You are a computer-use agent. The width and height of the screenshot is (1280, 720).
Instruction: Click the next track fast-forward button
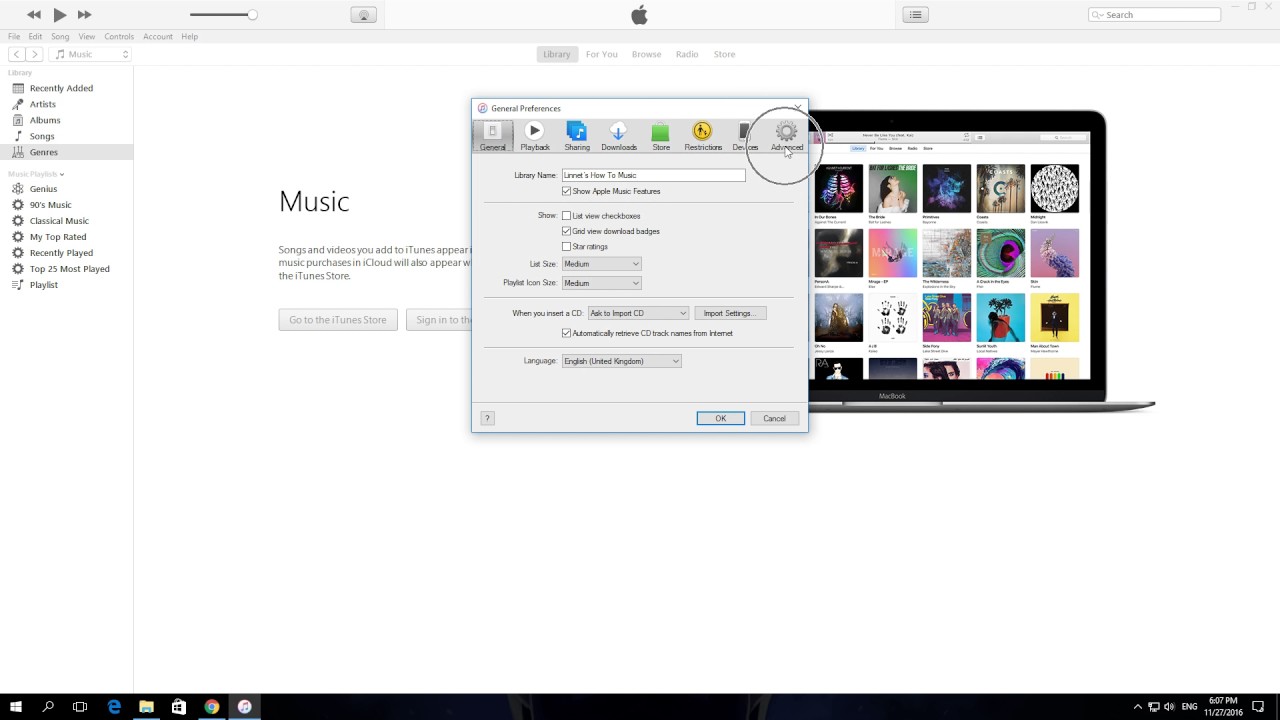click(84, 14)
